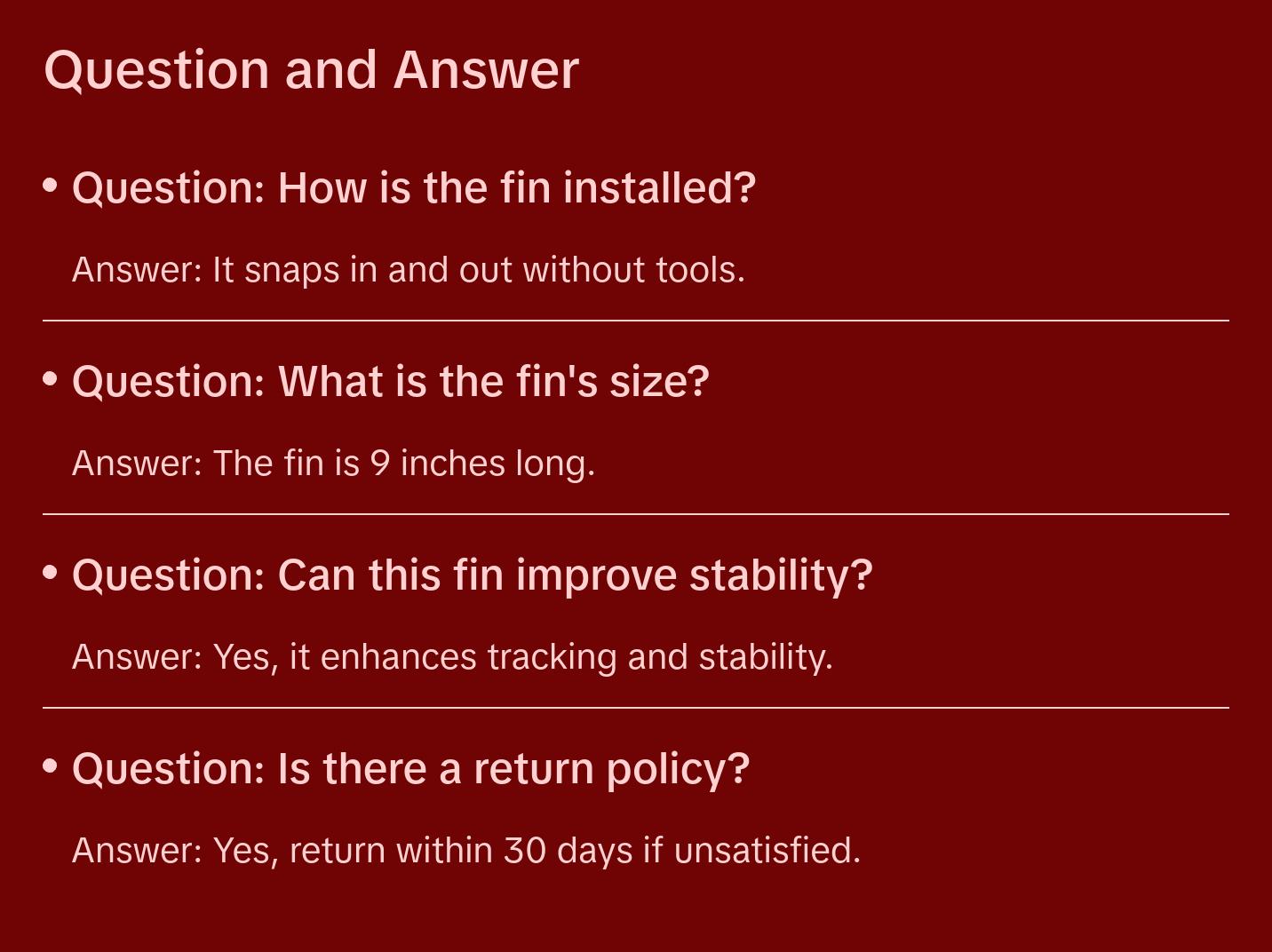
Task: Click the divider line below the fin size answer
Action: [x=636, y=514]
